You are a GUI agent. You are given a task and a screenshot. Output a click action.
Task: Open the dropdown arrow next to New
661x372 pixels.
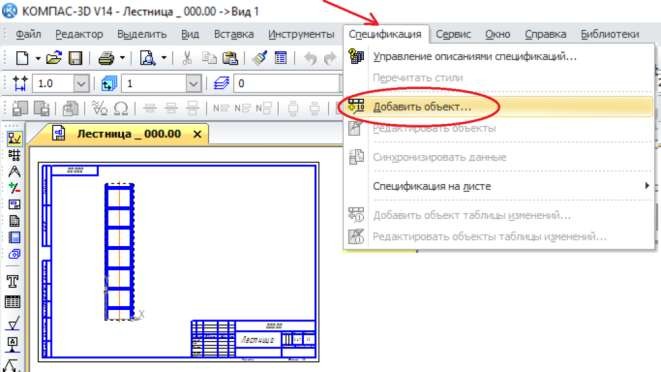[x=38, y=58]
